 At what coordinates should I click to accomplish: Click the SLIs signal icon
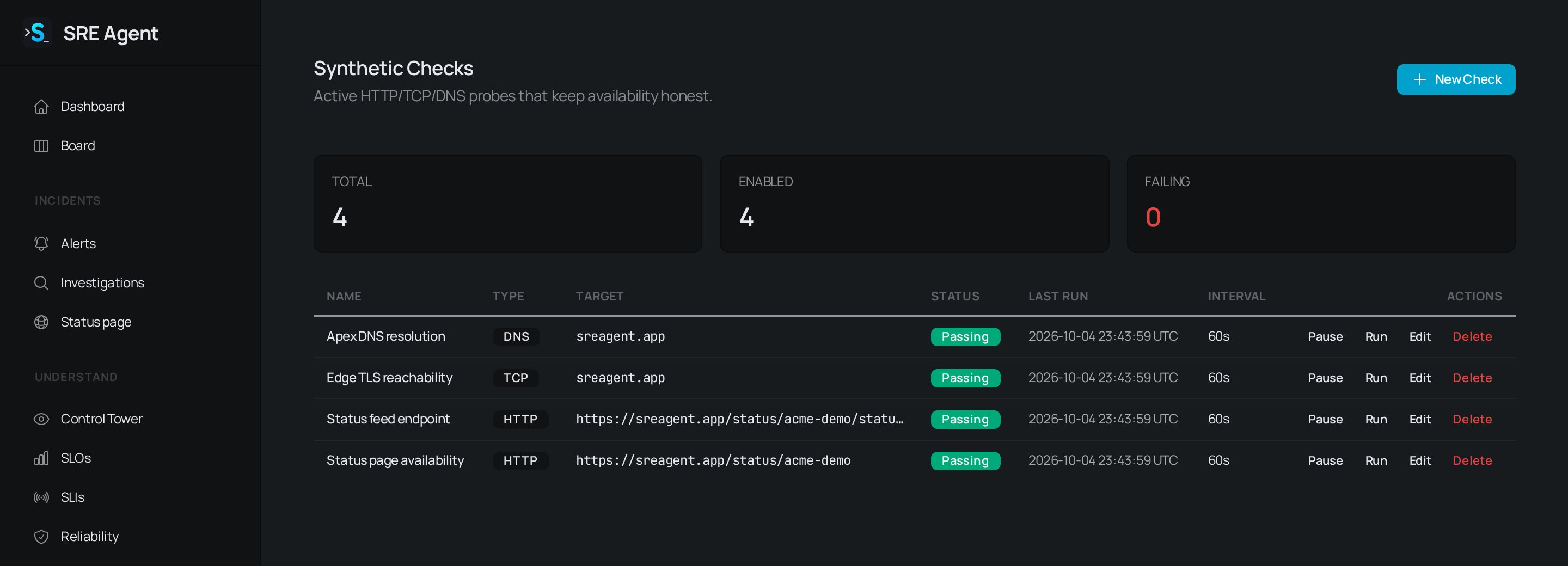pyautogui.click(x=41, y=497)
